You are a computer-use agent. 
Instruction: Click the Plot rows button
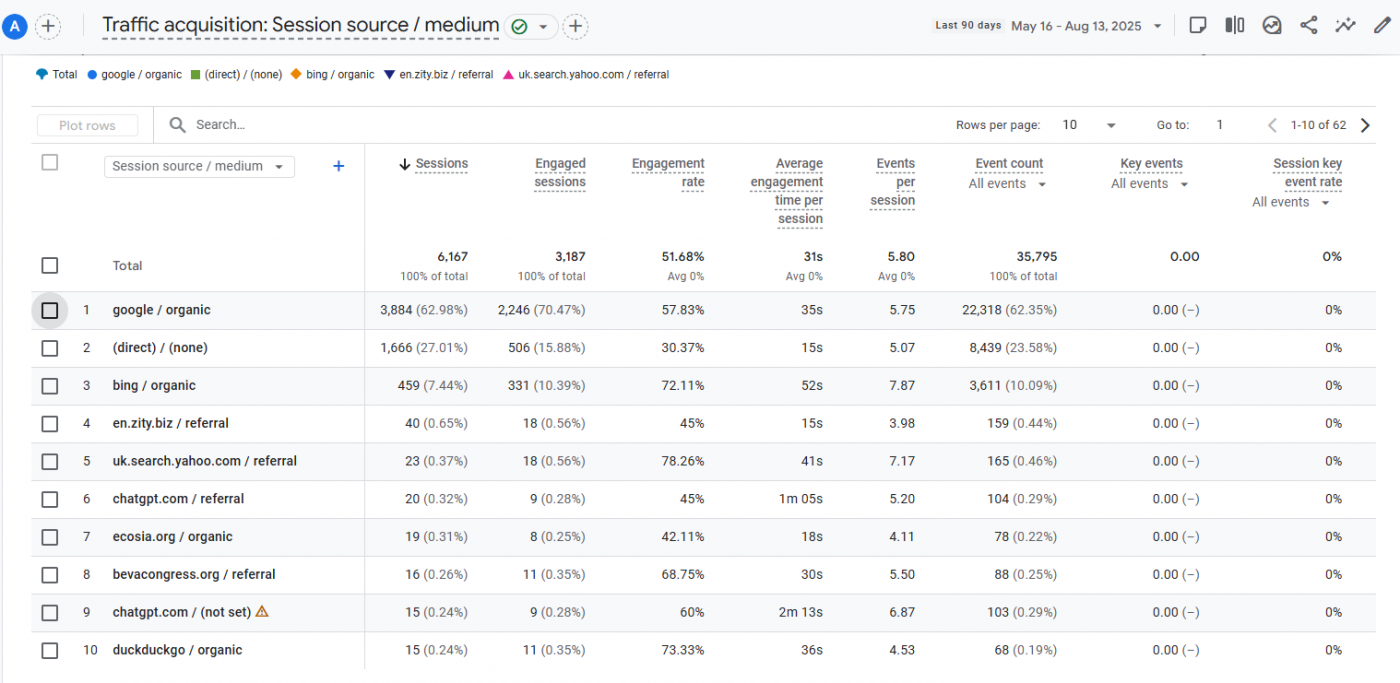pos(87,125)
